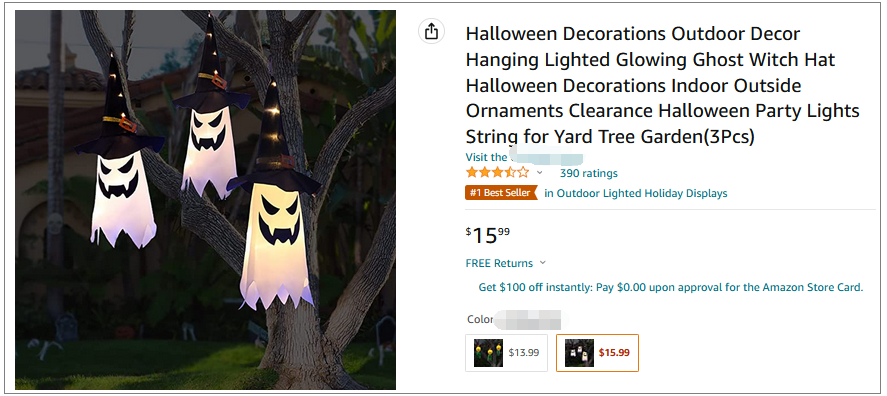This screenshot has height=396, width=887.
Task: Click the #1 Best Seller badge
Action: 500,193
